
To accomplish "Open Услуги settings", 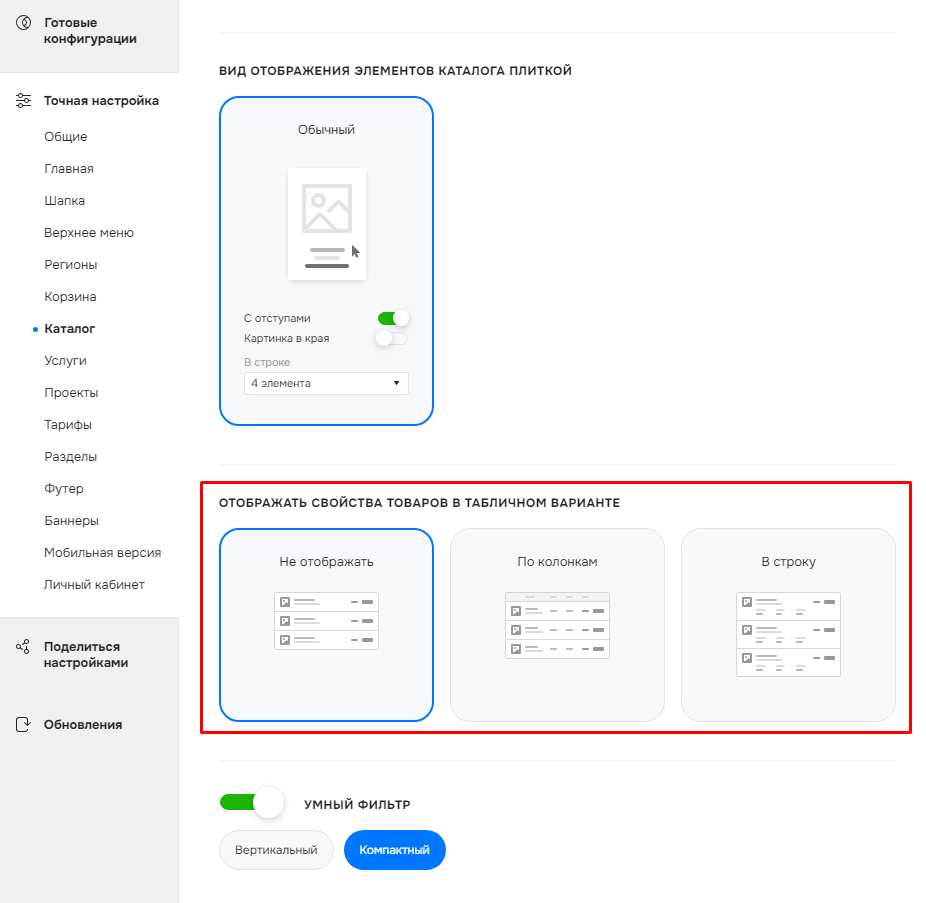I will click(x=66, y=361).
